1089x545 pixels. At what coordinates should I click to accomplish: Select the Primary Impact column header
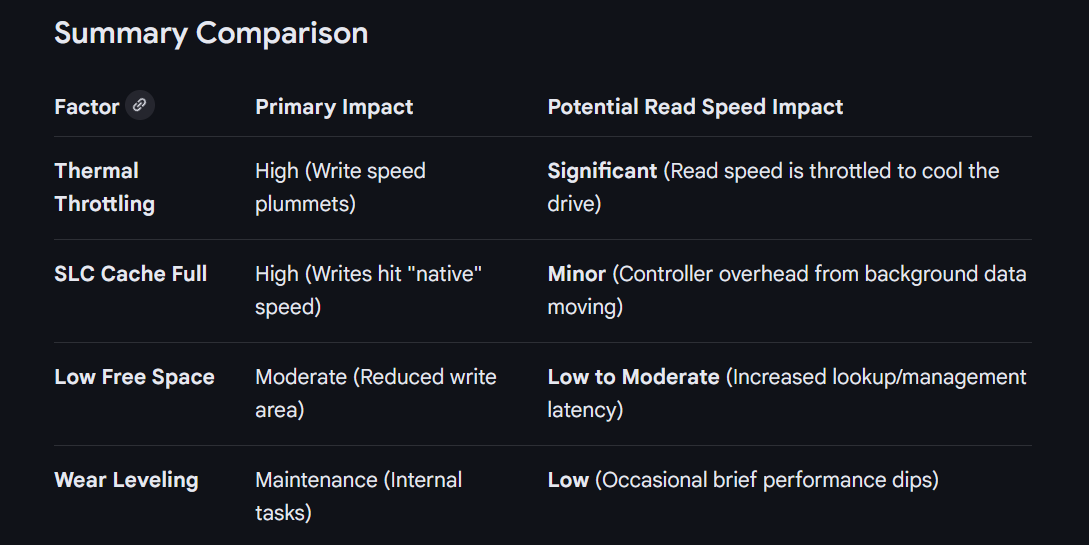334,107
